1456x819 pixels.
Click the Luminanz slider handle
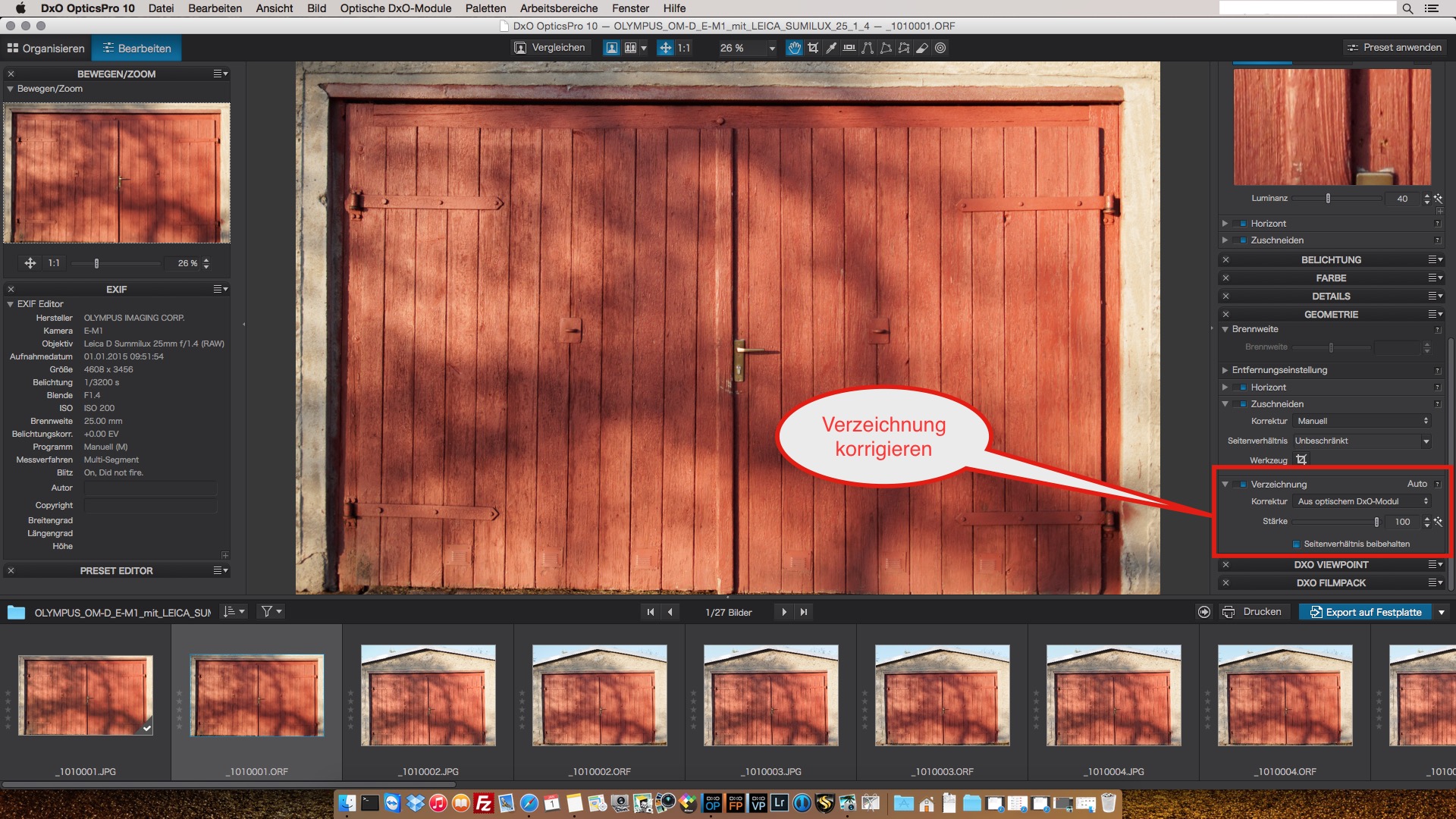pos(1328,199)
